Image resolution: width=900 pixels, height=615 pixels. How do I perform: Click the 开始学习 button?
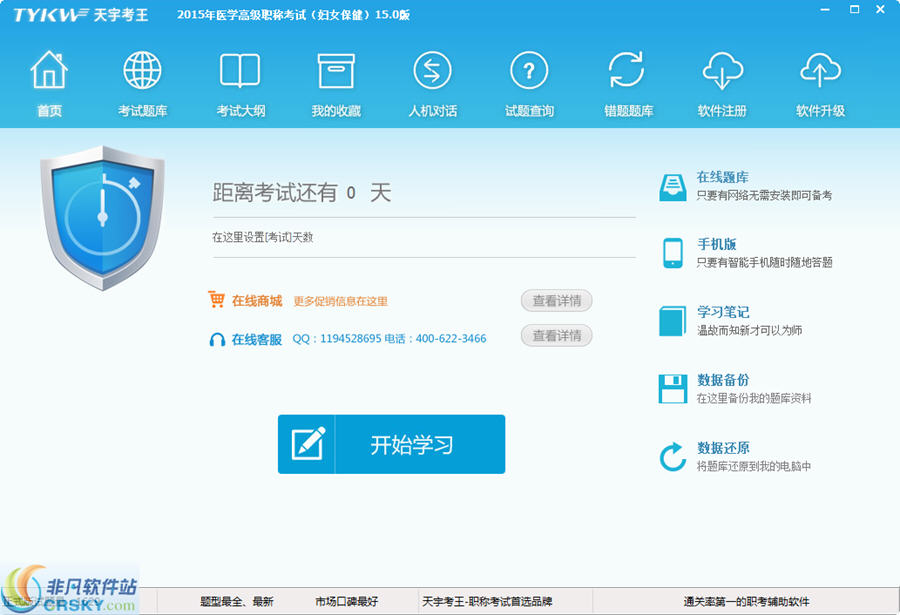click(x=391, y=444)
